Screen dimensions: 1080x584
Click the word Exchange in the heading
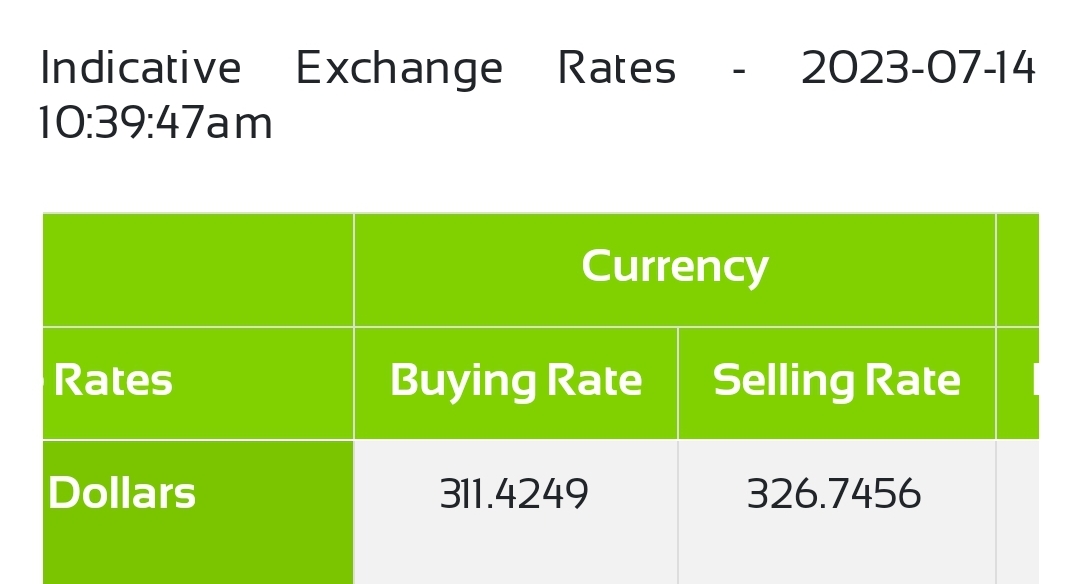399,70
